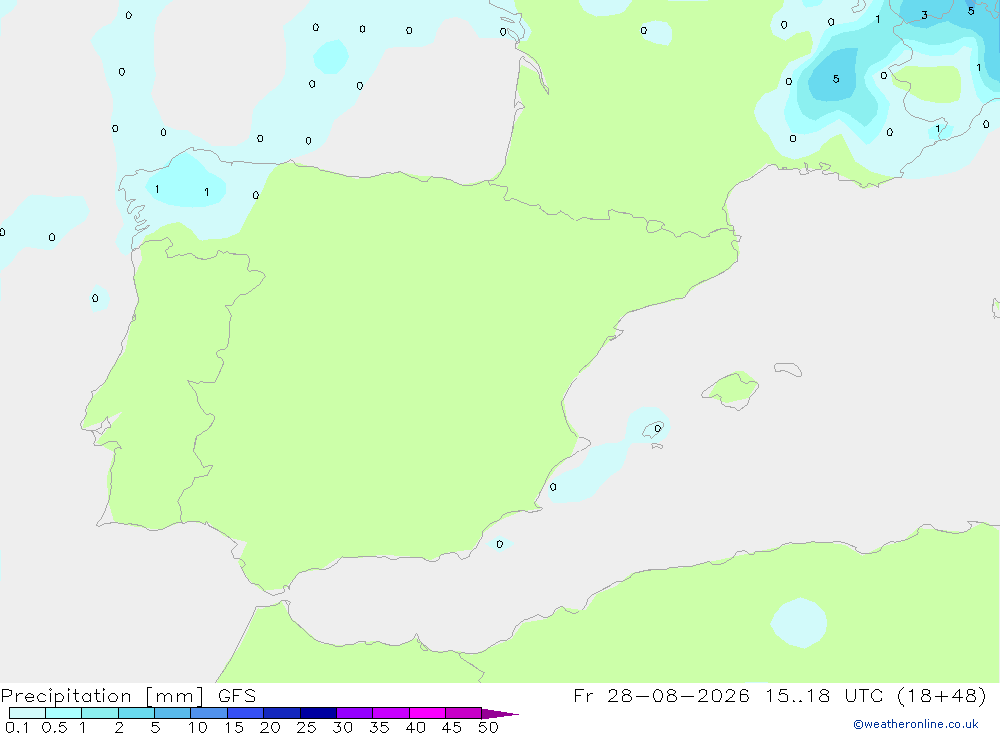Click the forecast date 28-08-2026 text

[677, 695]
